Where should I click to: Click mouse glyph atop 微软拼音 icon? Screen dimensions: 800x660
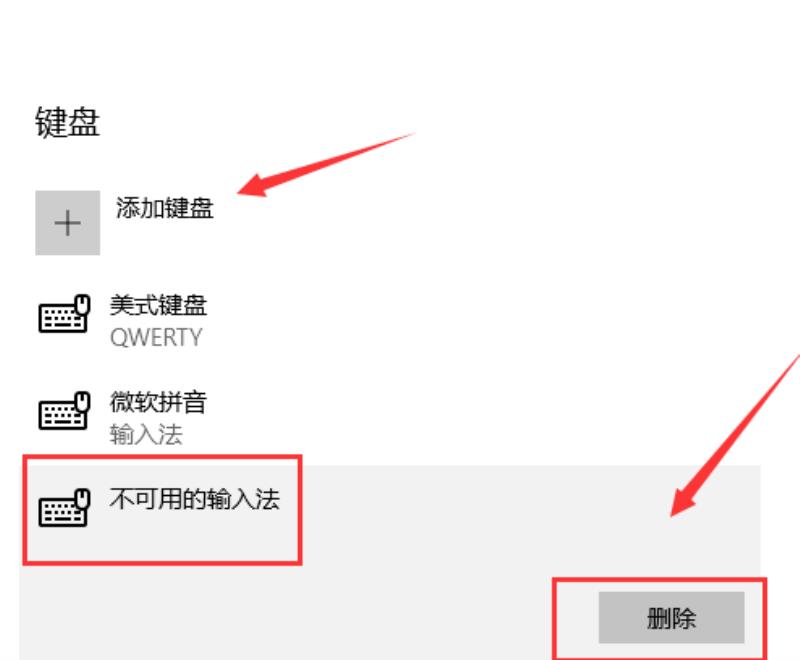(83, 401)
